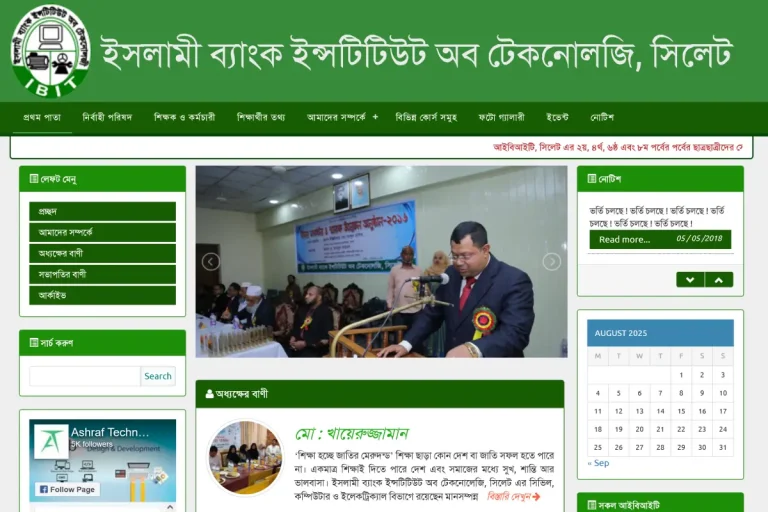Focus the search text field

[x=85, y=376]
